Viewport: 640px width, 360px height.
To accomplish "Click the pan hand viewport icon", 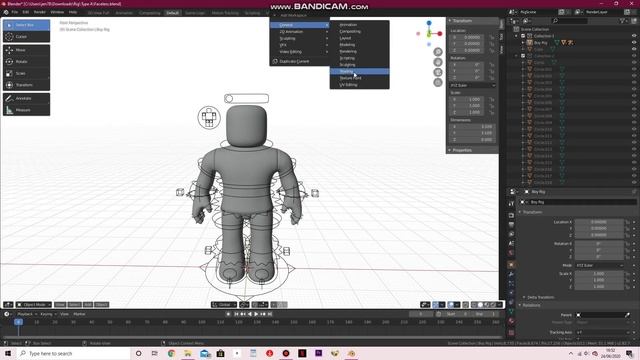I will pos(438,62).
